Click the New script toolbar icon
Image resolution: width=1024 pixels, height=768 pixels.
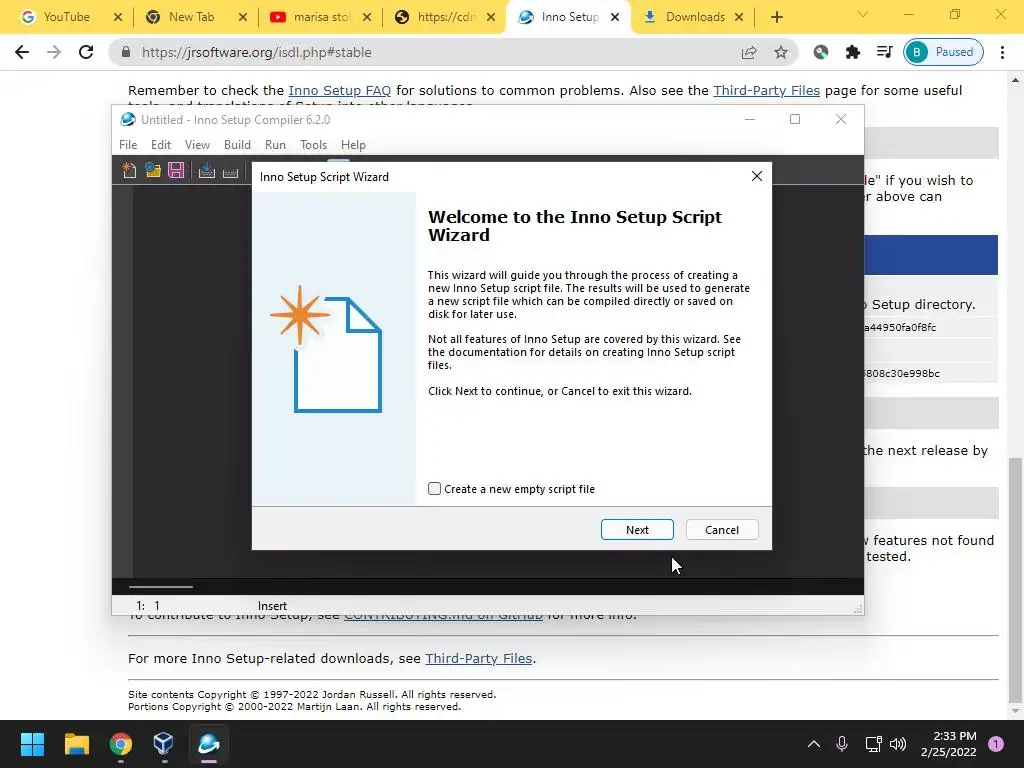[129, 170]
